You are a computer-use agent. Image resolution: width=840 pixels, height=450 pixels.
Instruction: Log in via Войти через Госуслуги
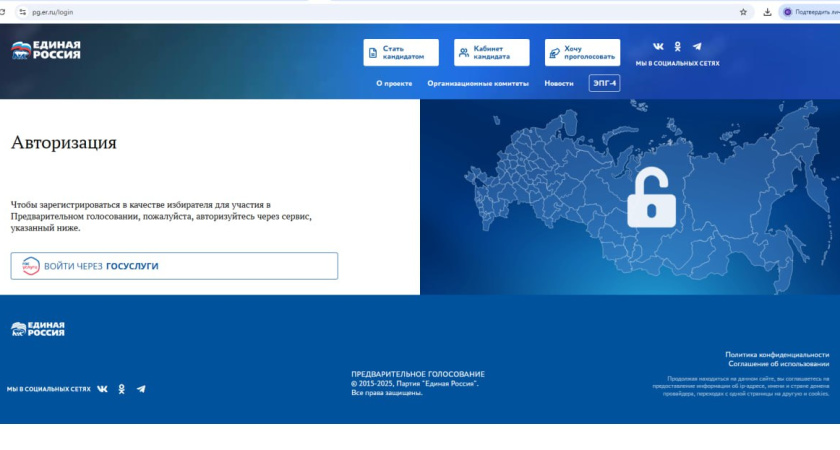coord(174,266)
